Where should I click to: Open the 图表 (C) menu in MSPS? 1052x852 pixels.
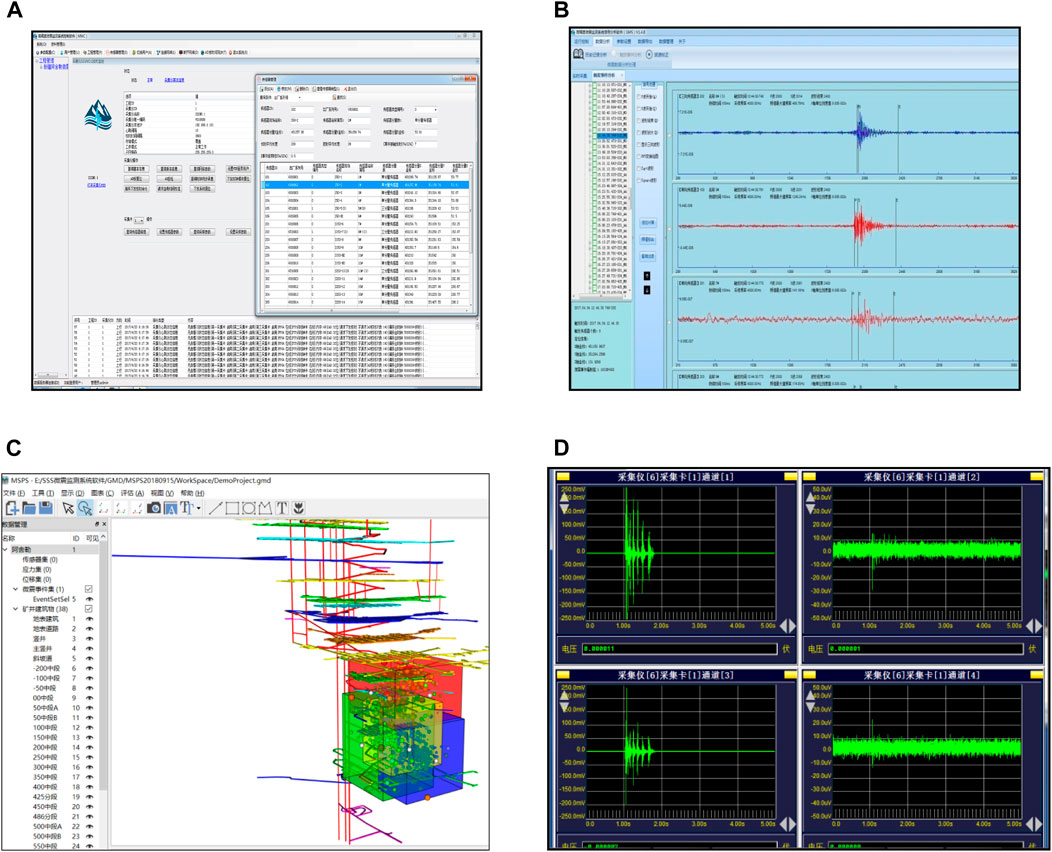pyautogui.click(x=102, y=493)
